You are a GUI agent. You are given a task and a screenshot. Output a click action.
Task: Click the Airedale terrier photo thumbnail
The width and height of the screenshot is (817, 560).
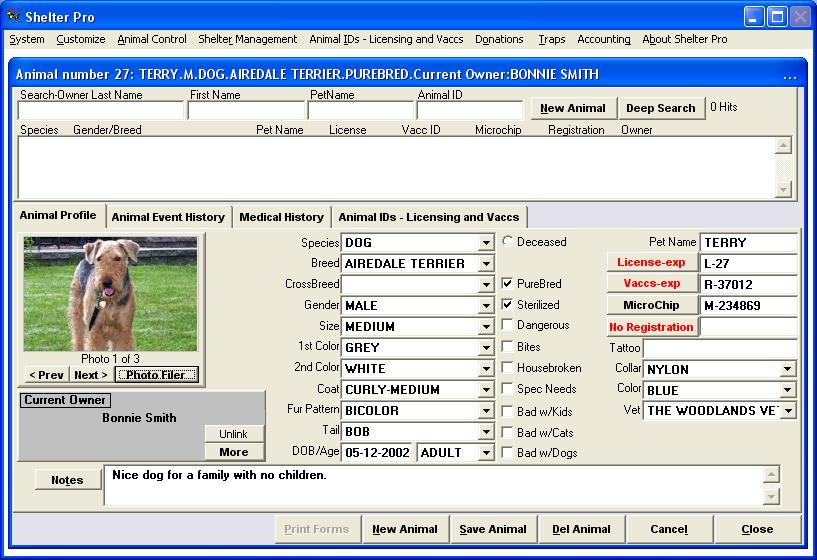point(110,294)
